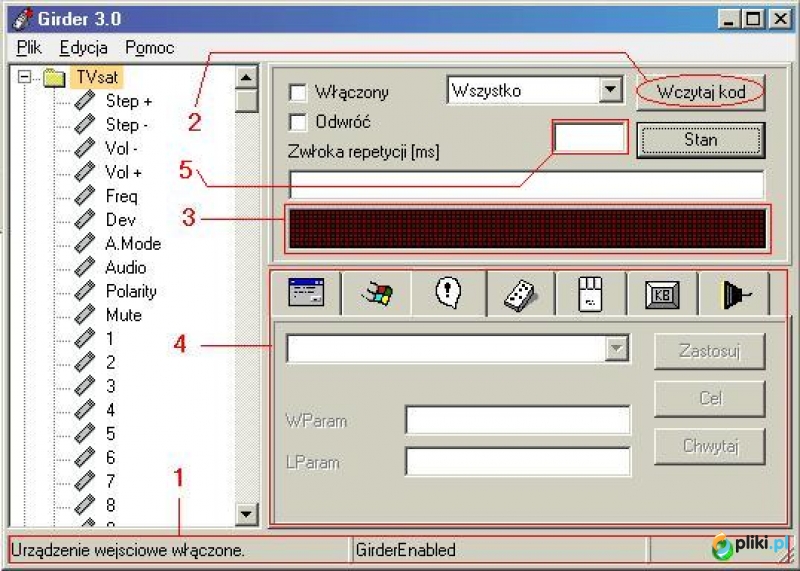This screenshot has width=800, height=571.
Task: Collapse the TVsat tree node
Action: coord(24,78)
